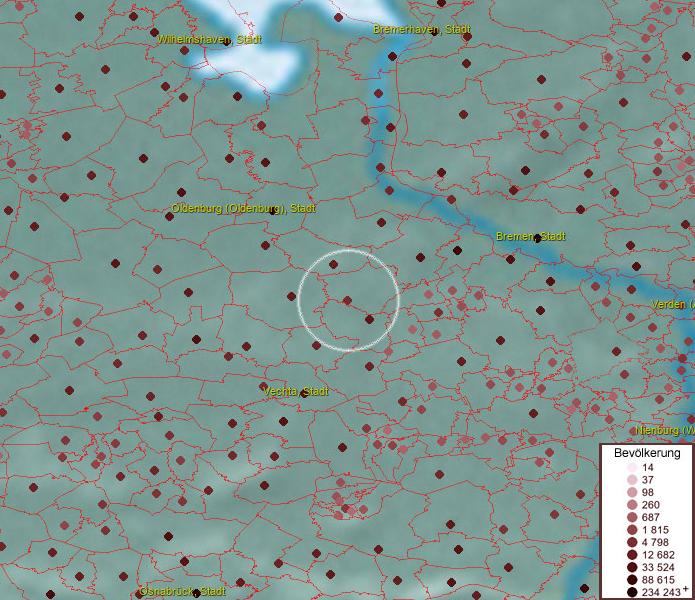The width and height of the screenshot is (695, 600).
Task: Click legend value 37
Action: tap(648, 480)
